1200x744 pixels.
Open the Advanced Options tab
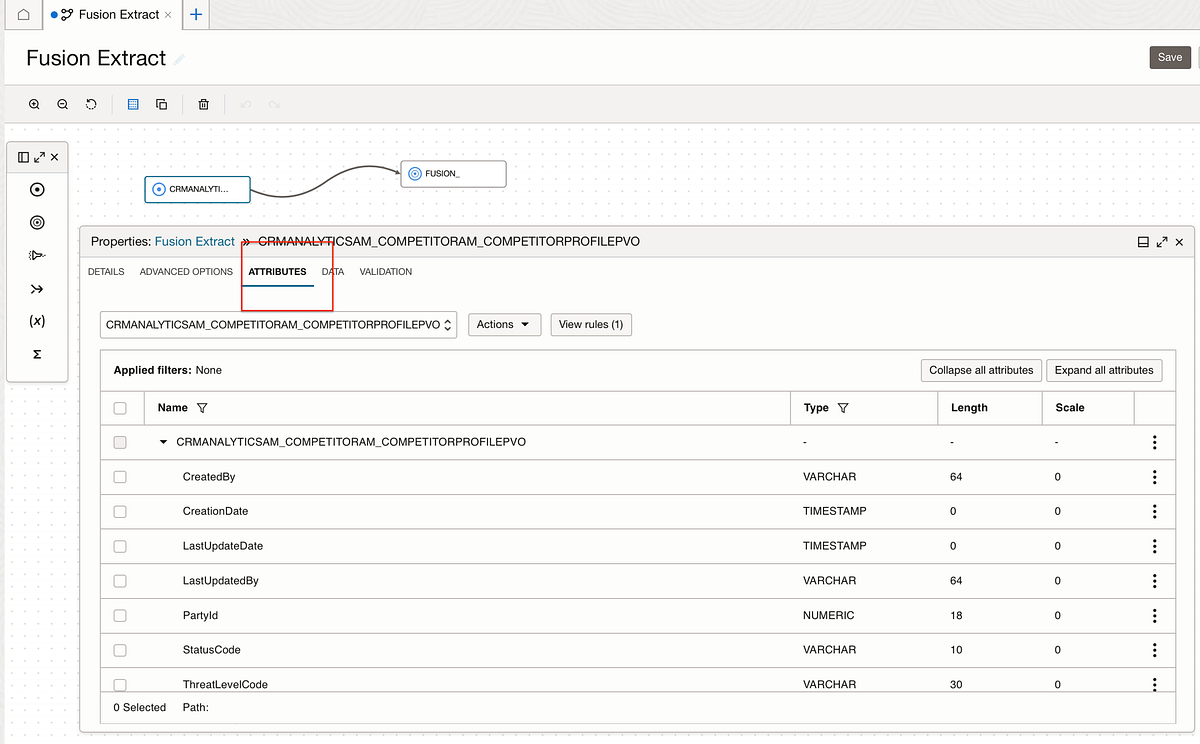(186, 271)
